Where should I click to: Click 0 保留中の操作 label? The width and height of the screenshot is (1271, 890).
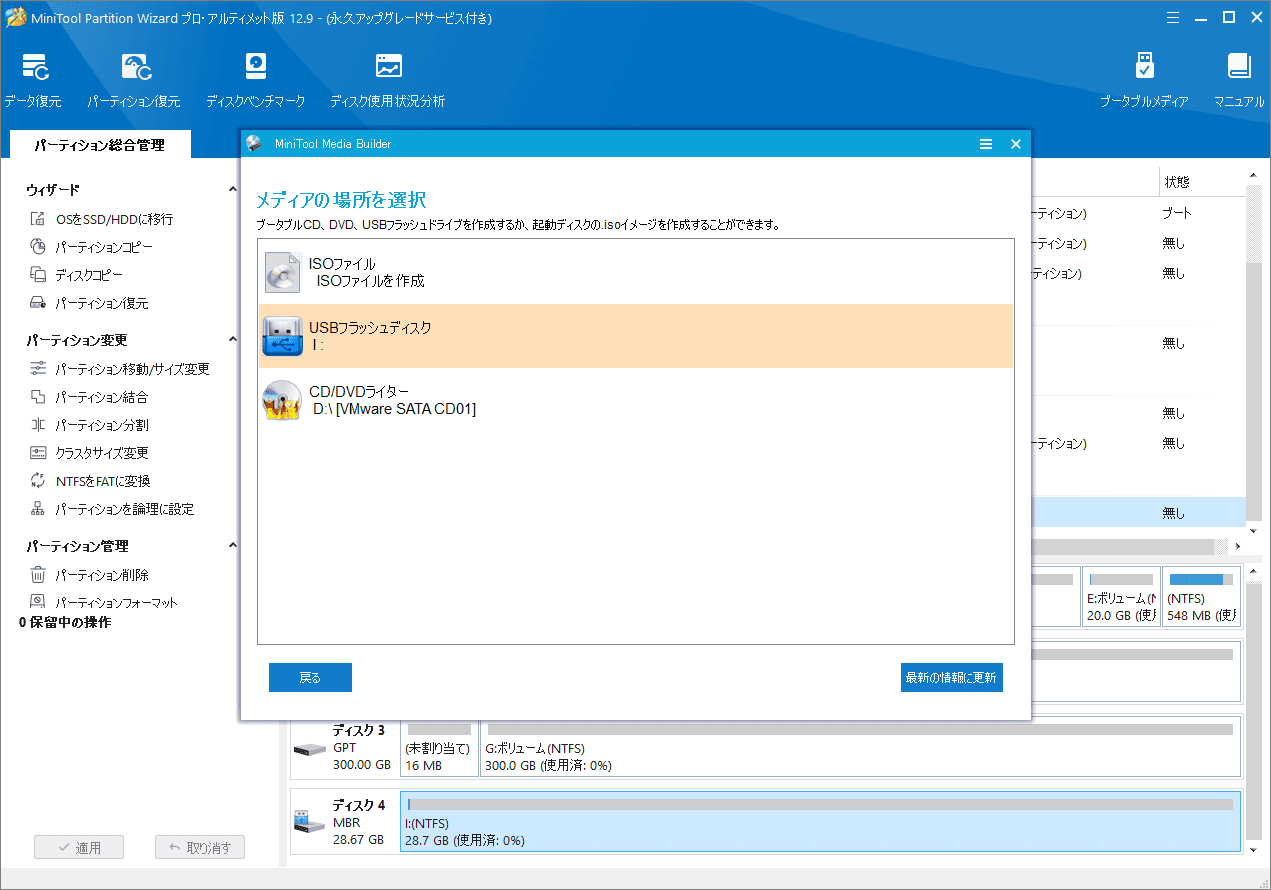(x=65, y=622)
